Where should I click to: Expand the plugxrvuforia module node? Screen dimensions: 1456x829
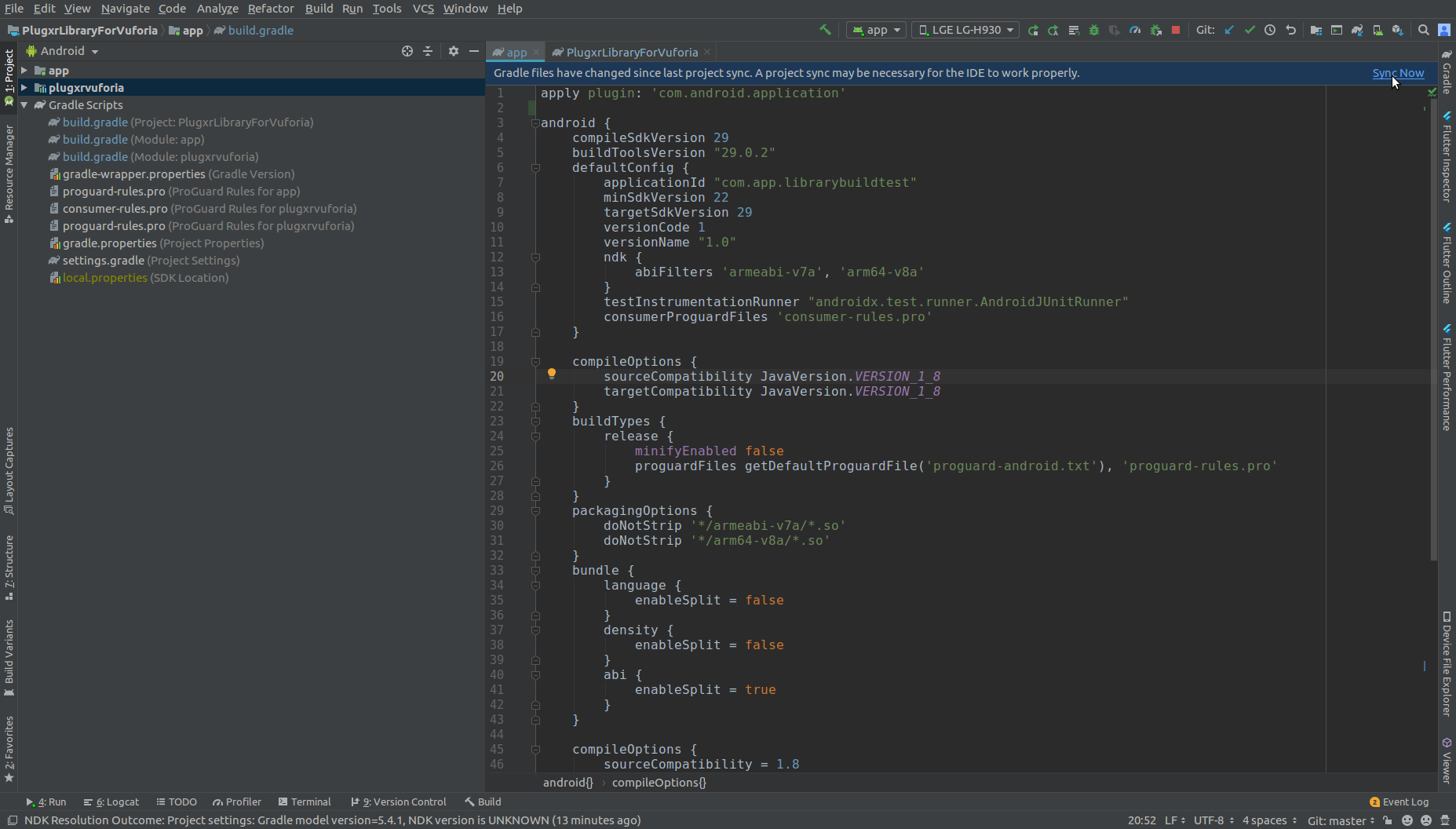point(24,88)
